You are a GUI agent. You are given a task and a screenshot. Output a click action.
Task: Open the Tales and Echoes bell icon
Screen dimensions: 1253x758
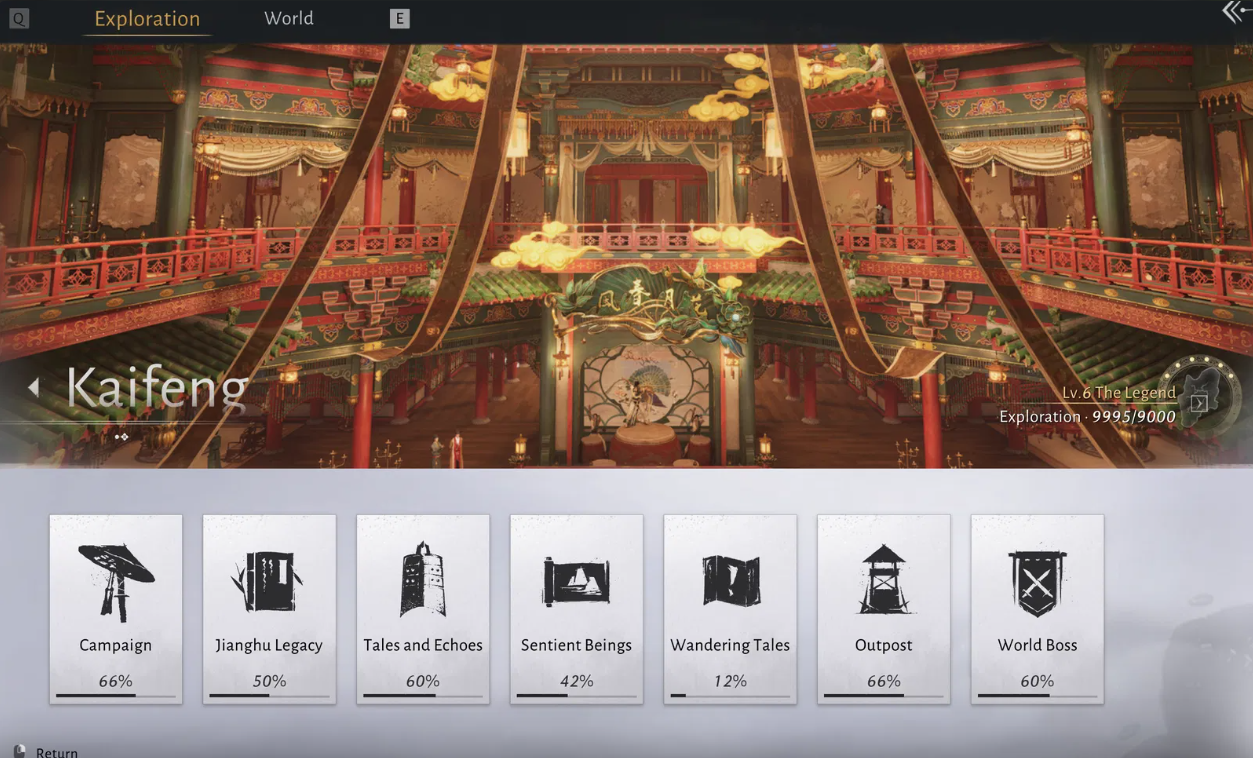pos(423,580)
